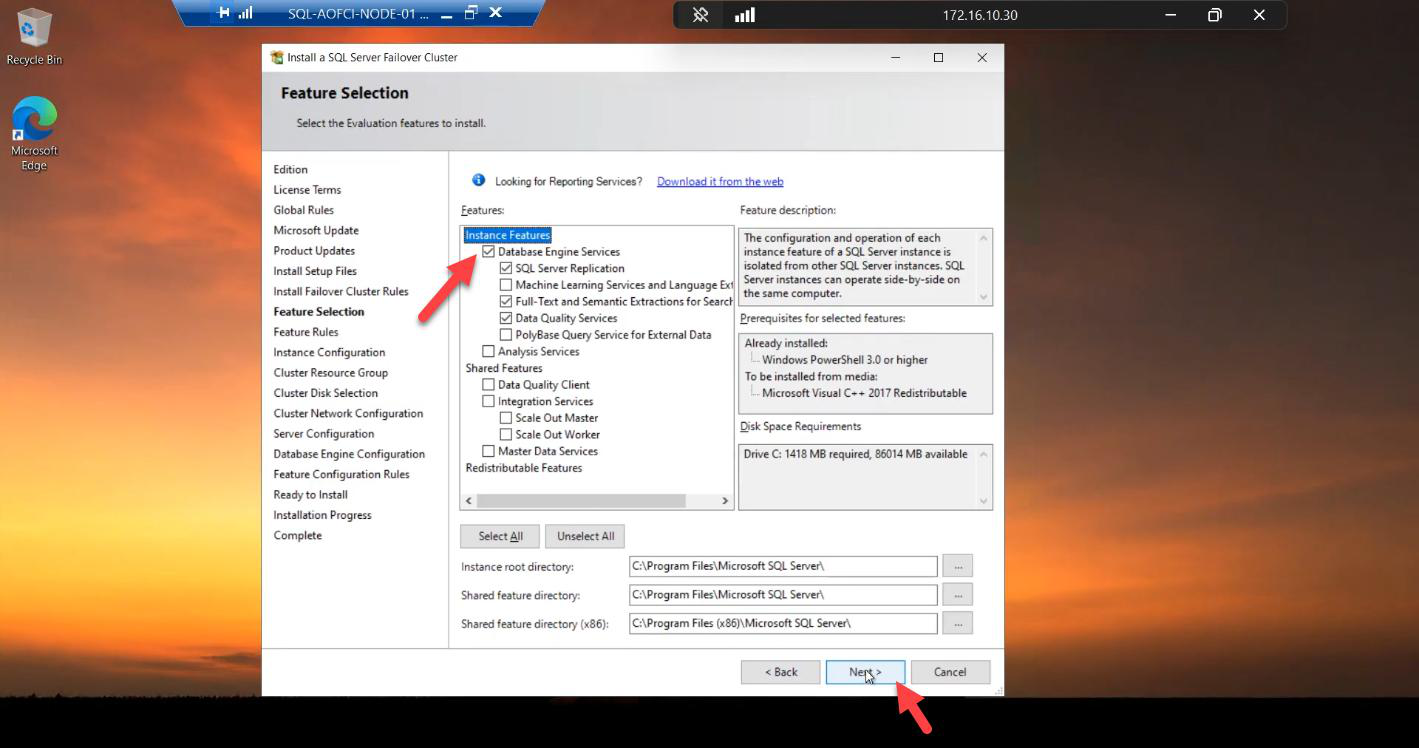Uncheck SQL Server Replication
This screenshot has height=748, width=1419.
tap(506, 268)
